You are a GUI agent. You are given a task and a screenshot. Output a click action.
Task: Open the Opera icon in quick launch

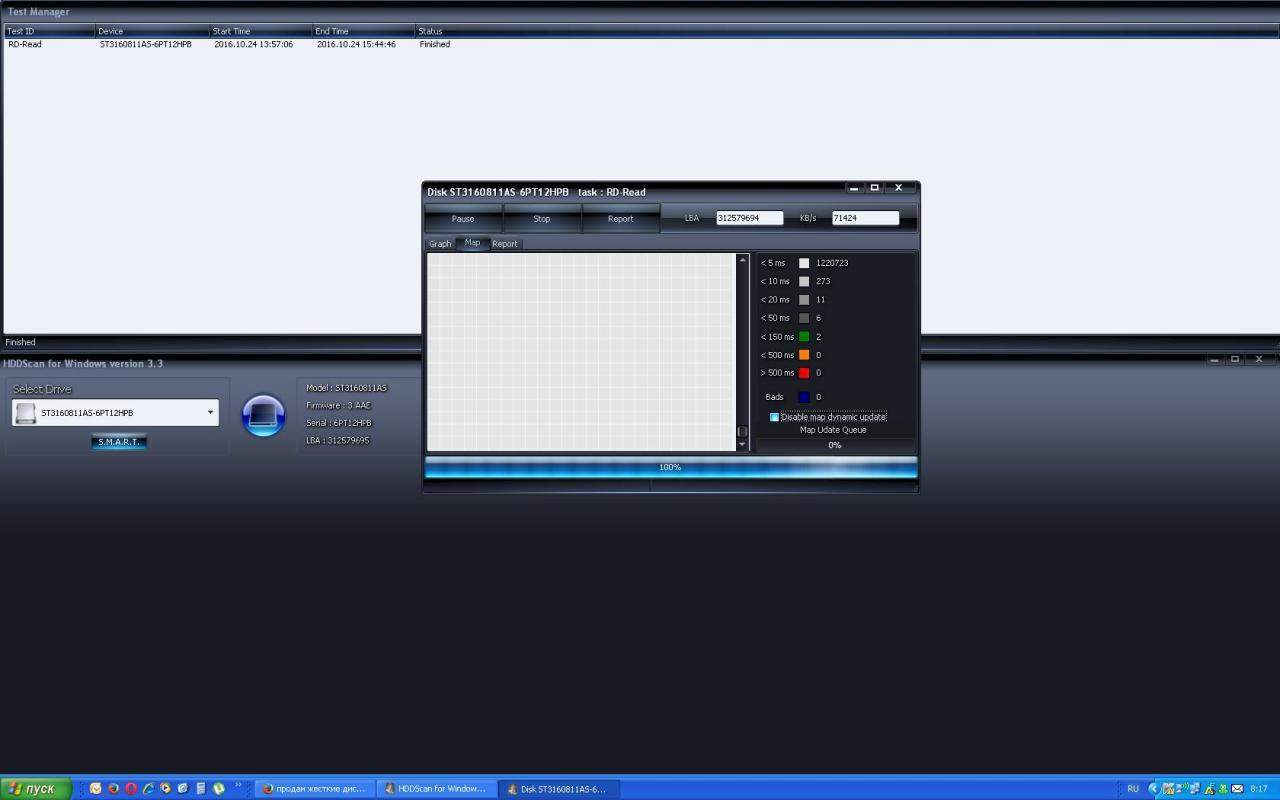(x=131, y=789)
